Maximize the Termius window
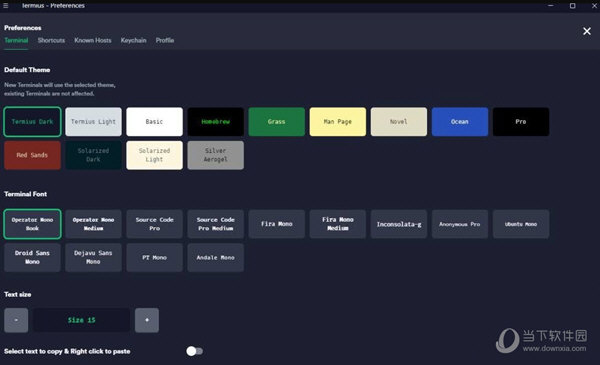 572,5
